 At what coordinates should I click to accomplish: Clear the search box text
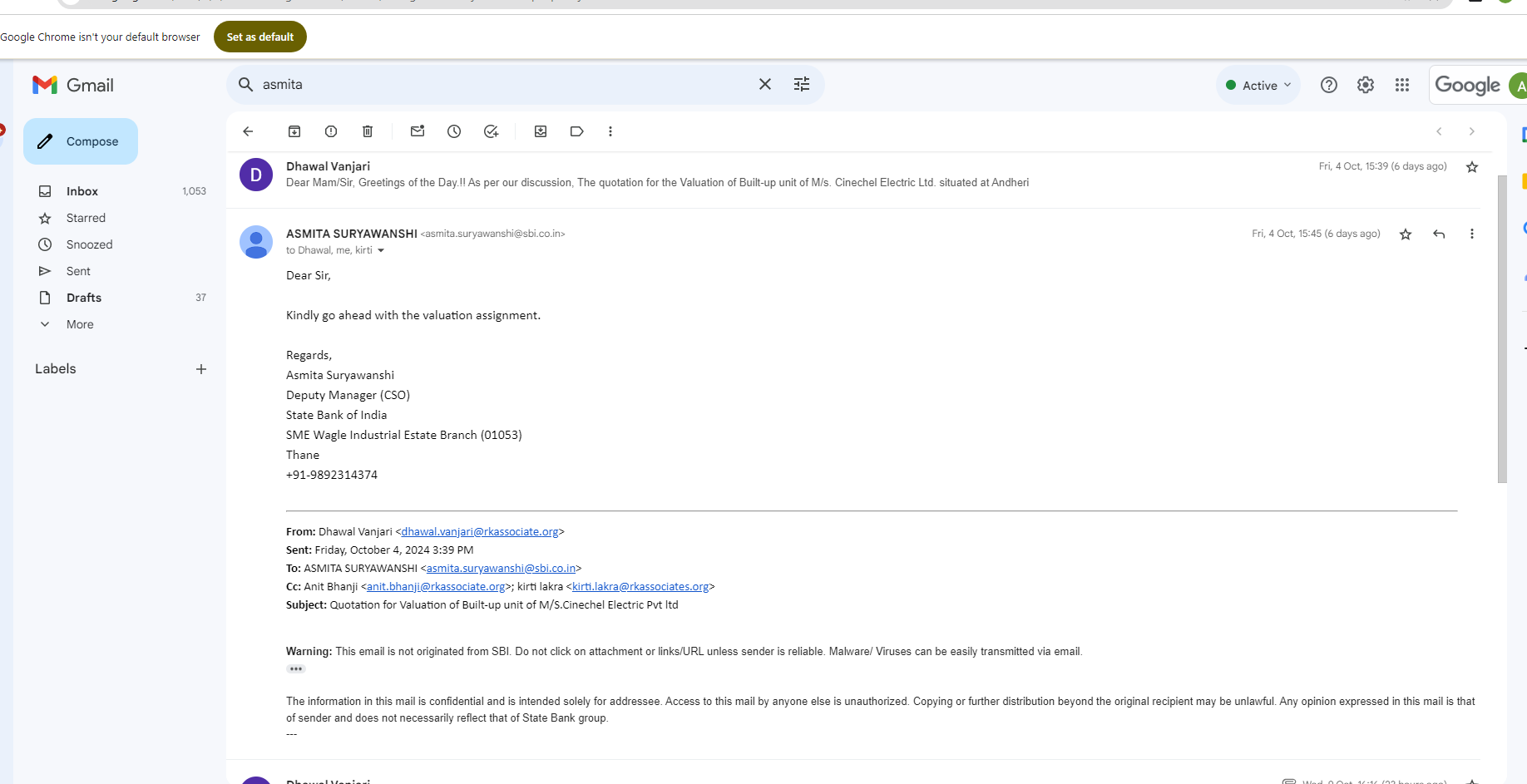(x=765, y=84)
